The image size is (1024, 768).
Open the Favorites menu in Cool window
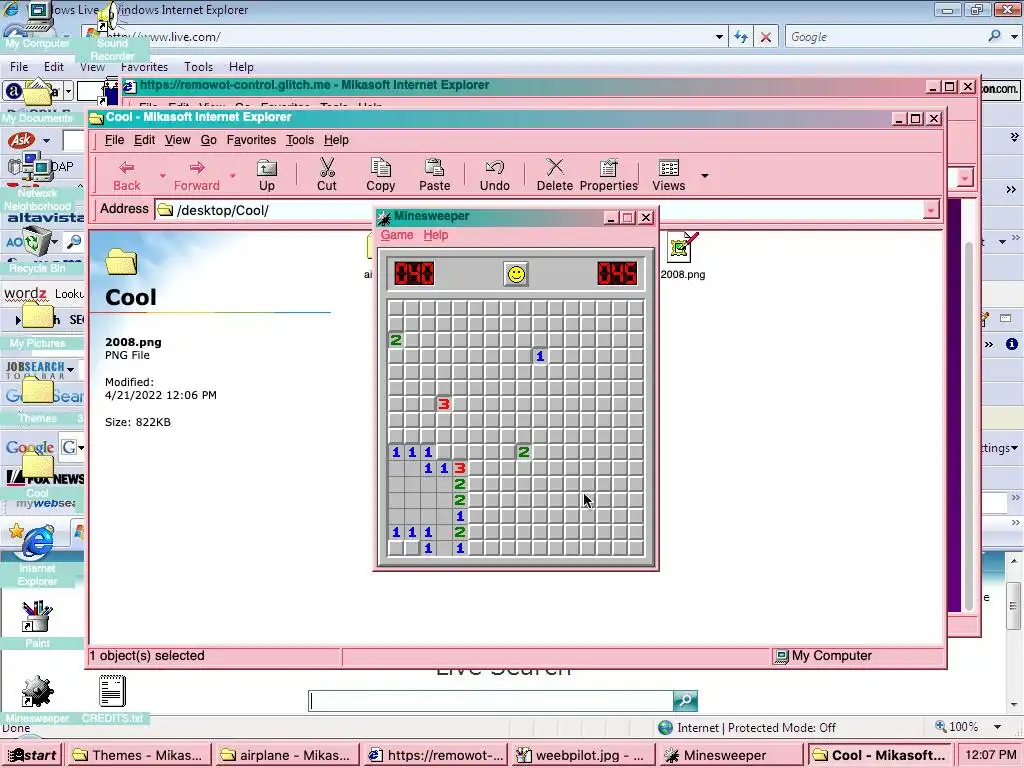pyautogui.click(x=251, y=140)
